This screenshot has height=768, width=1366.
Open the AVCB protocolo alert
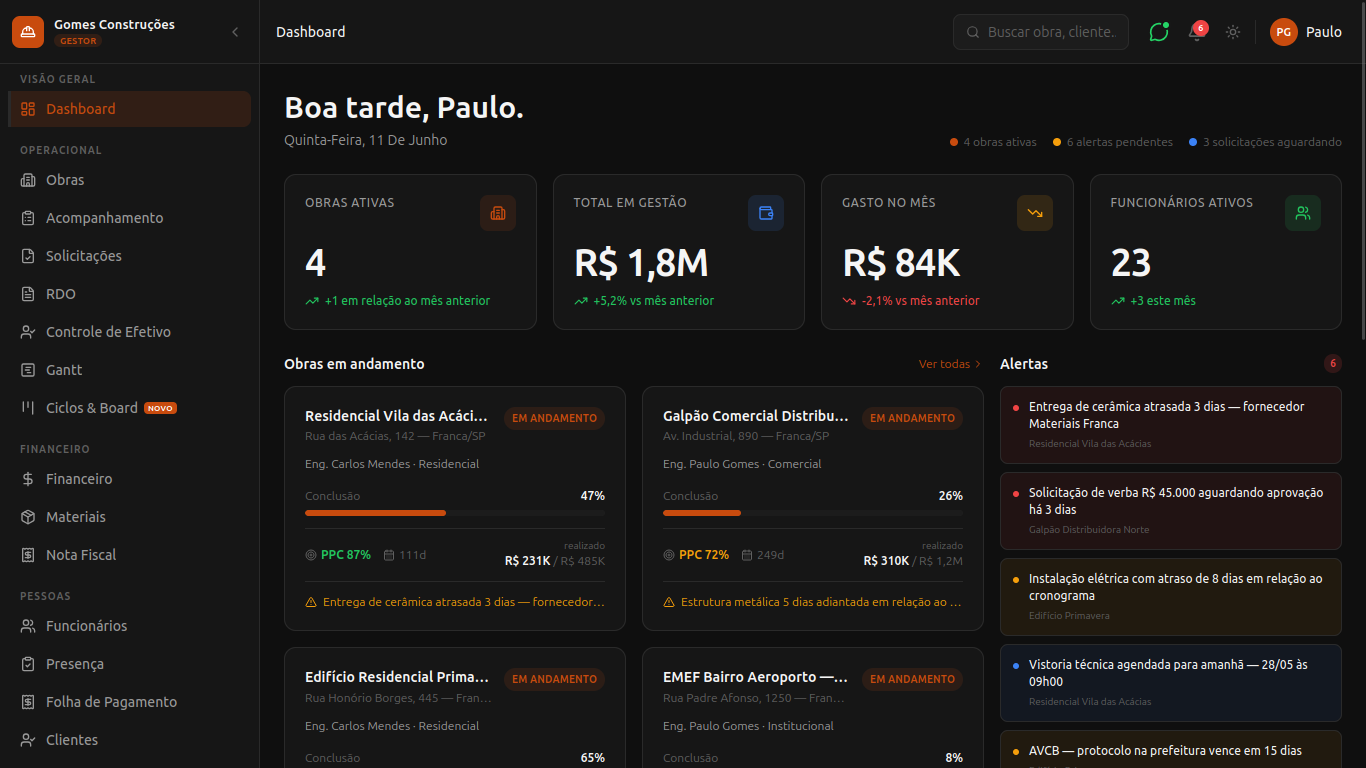point(1171,749)
